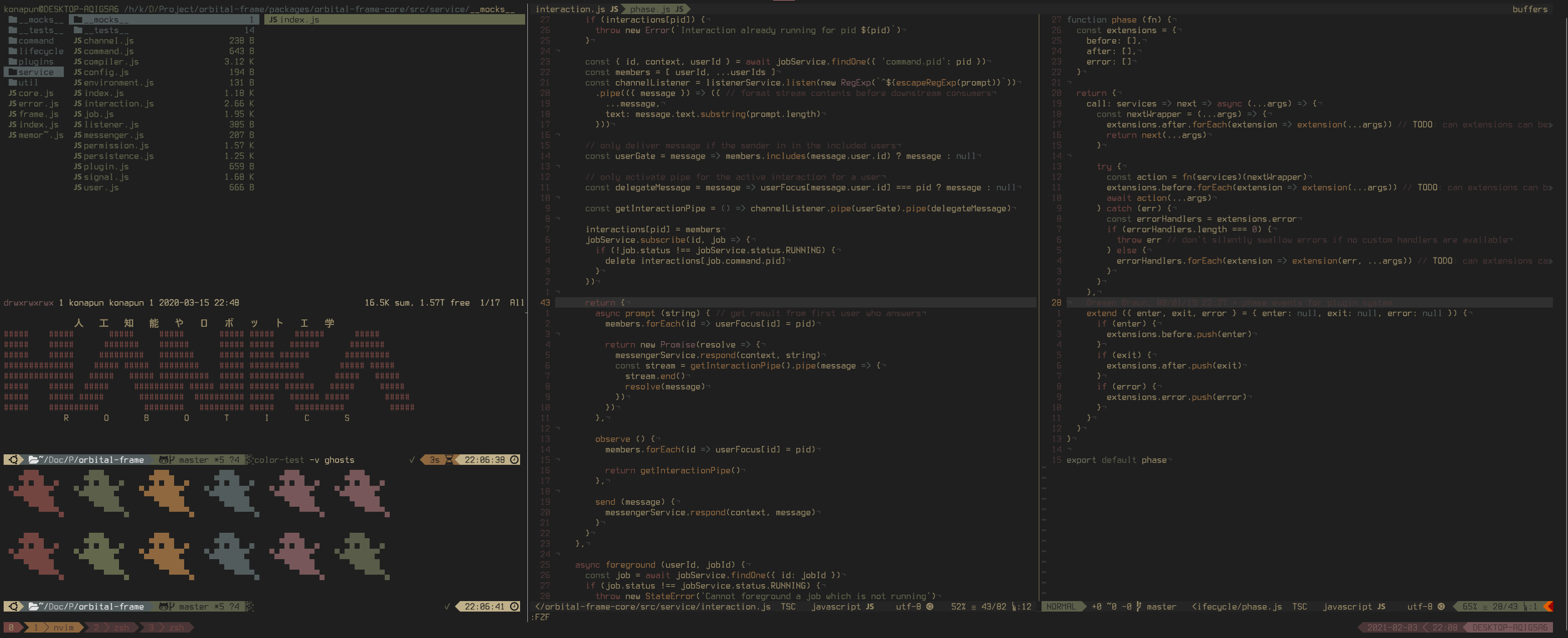Click the hourglass icon next to 3s

coord(449,460)
